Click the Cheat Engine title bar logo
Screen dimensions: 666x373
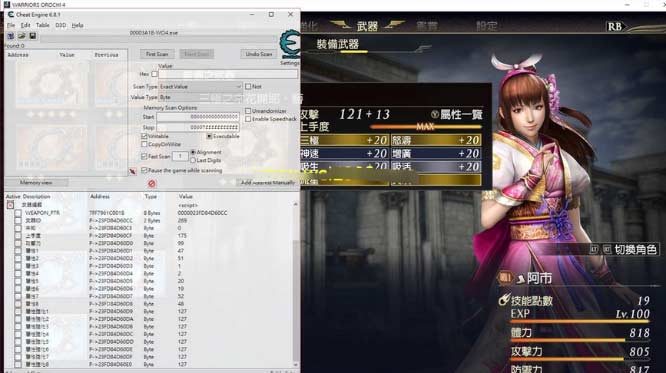click(11, 14)
